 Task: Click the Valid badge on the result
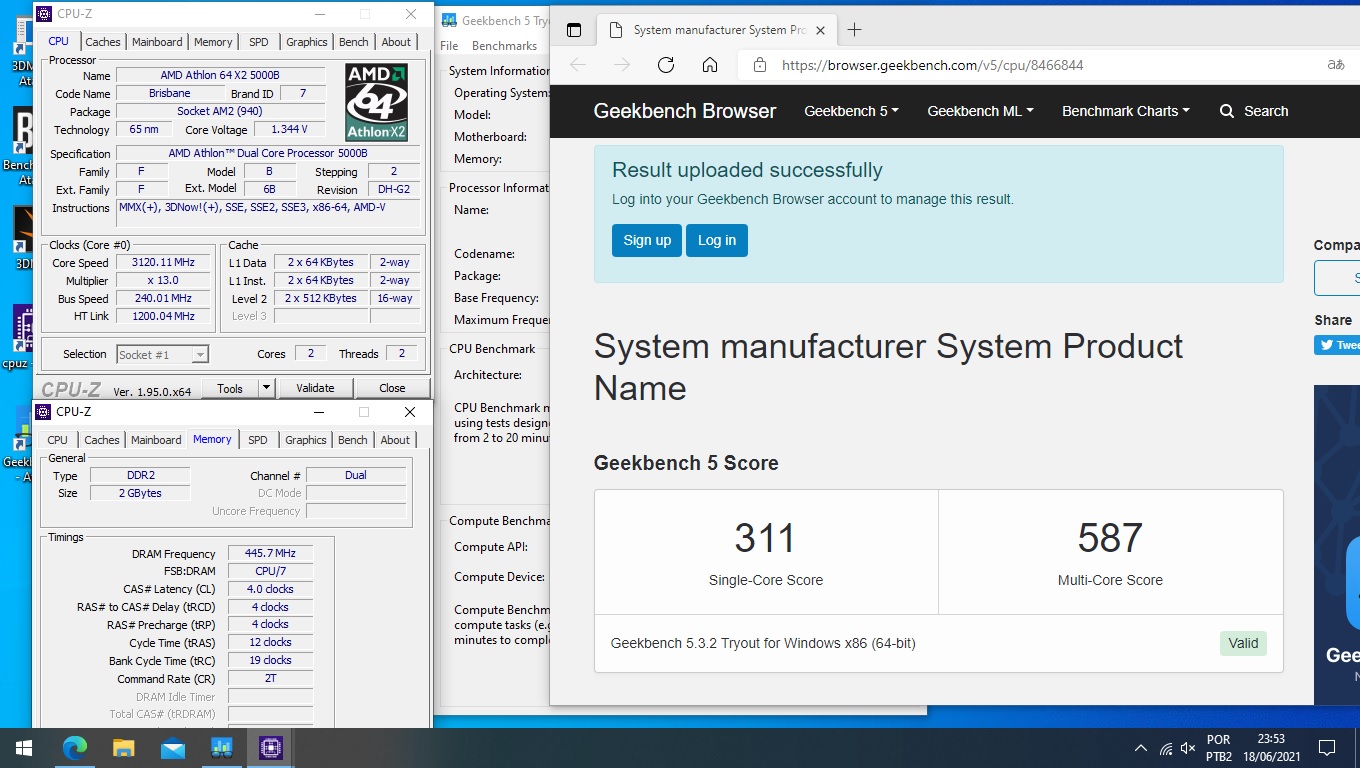click(x=1243, y=643)
